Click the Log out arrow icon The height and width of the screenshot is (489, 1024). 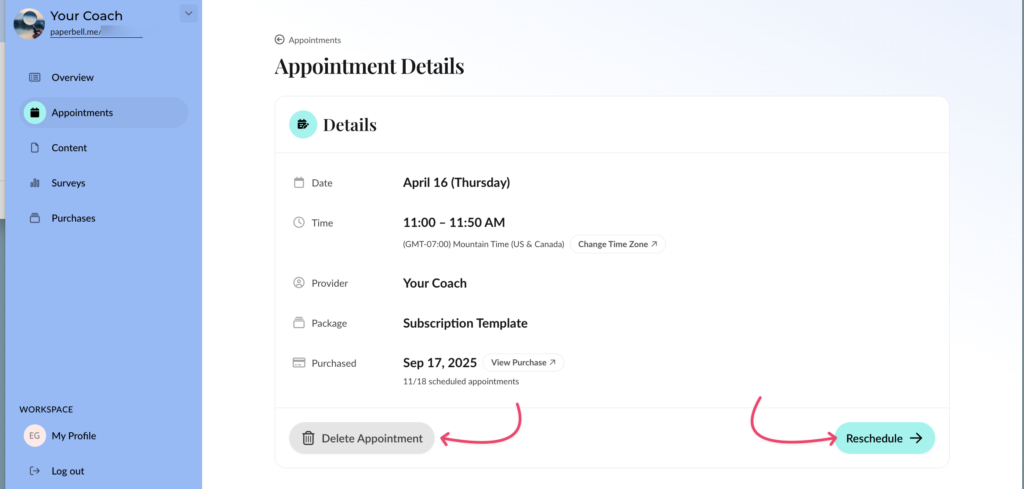pos(35,471)
